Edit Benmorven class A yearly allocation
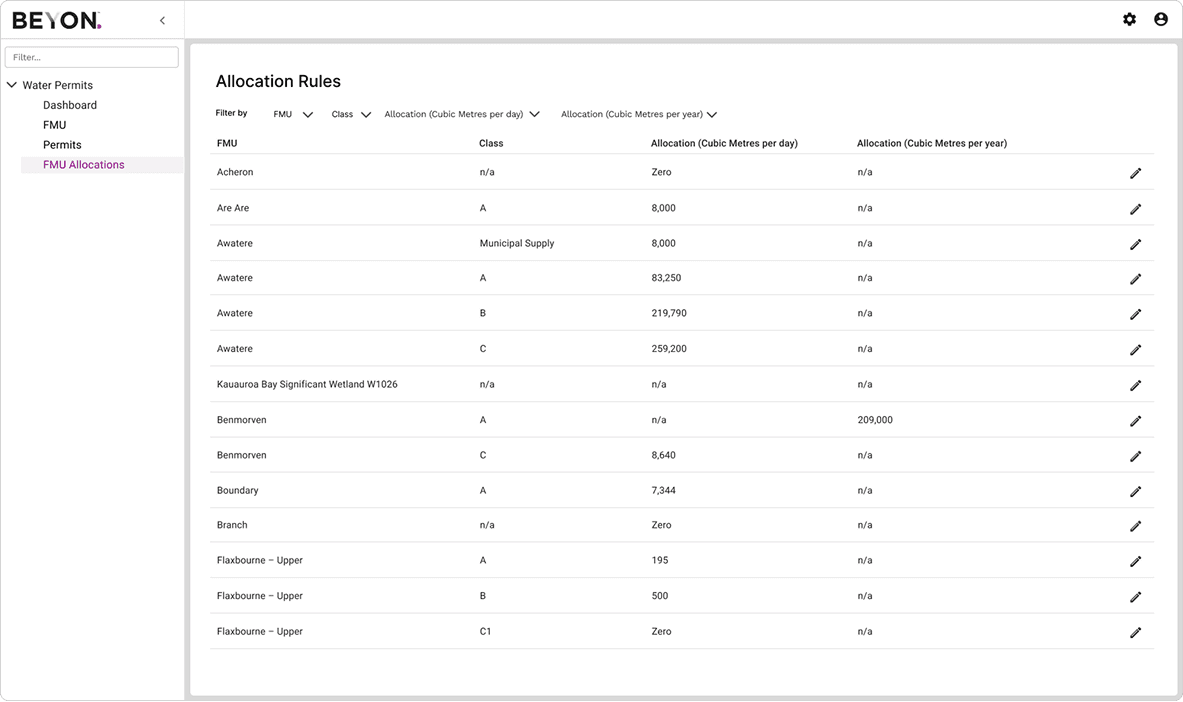This screenshot has height=702, width=1183. pos(1135,420)
